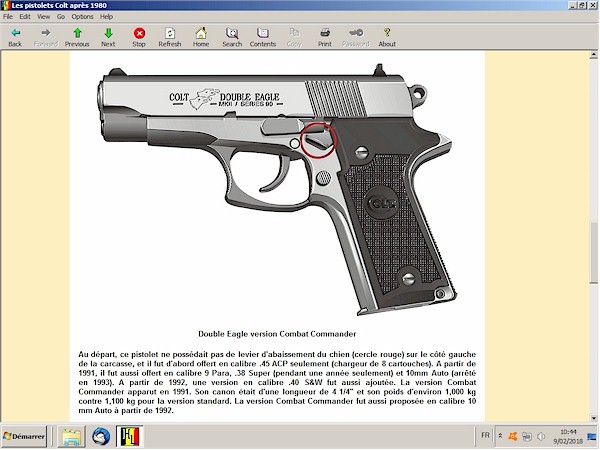Viewport: 600px width, 450px height.
Task: Go to the Next page
Action: (x=108, y=37)
